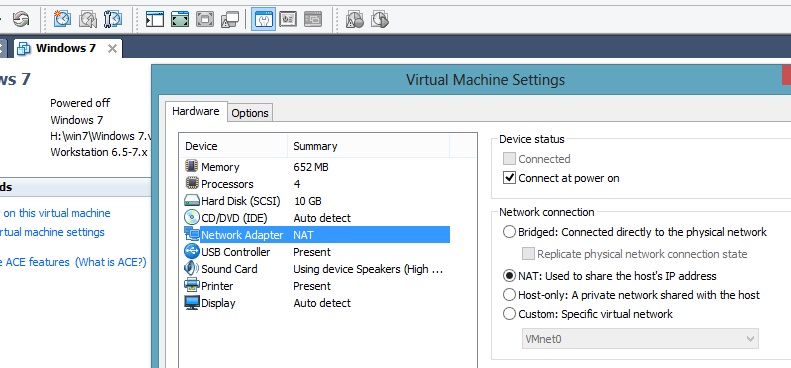Toggle the Connected checkbox
The height and width of the screenshot is (368, 791).
510,159
